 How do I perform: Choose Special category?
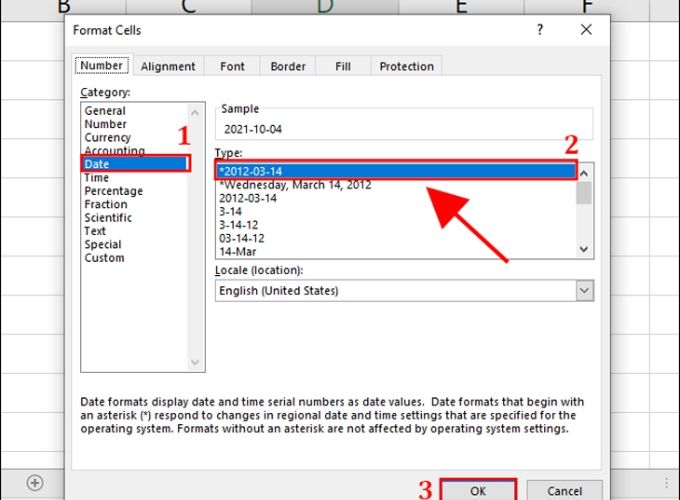pyautogui.click(x=103, y=245)
